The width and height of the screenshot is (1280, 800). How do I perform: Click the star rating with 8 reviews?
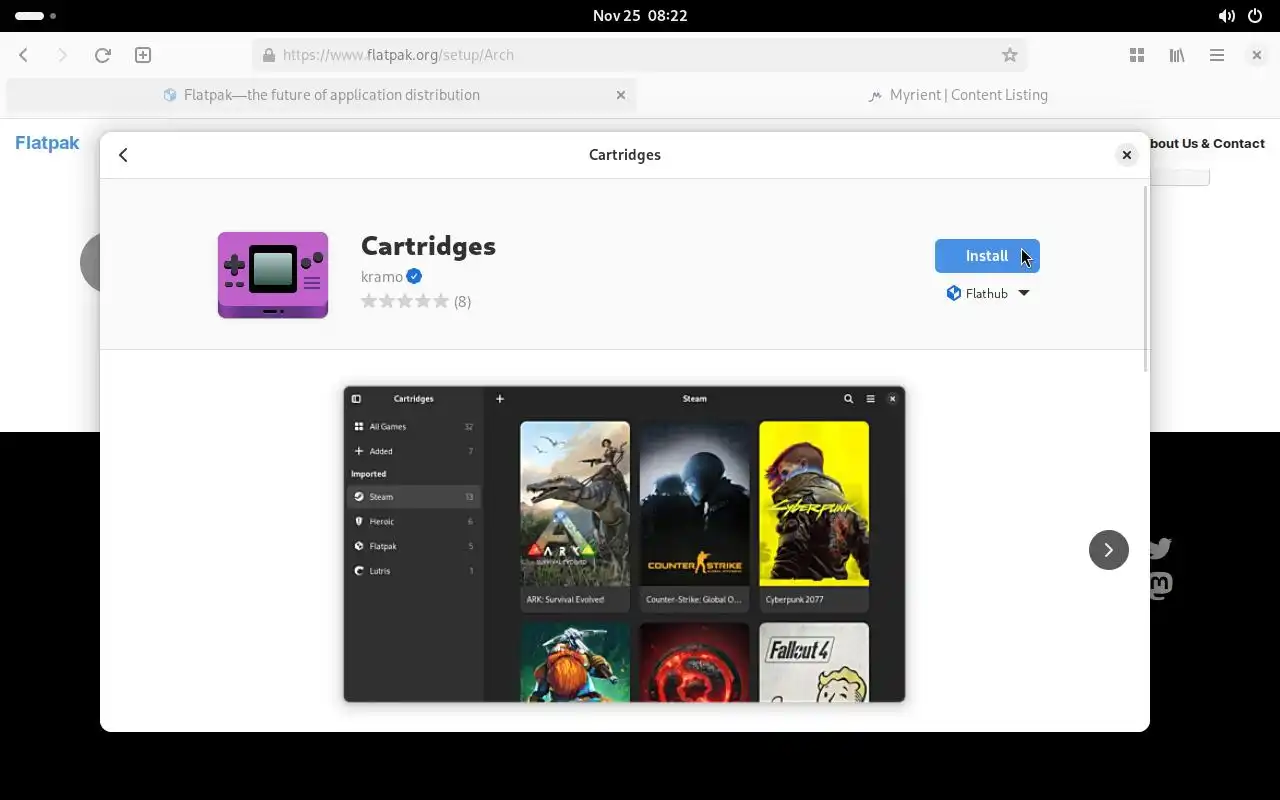(416, 301)
